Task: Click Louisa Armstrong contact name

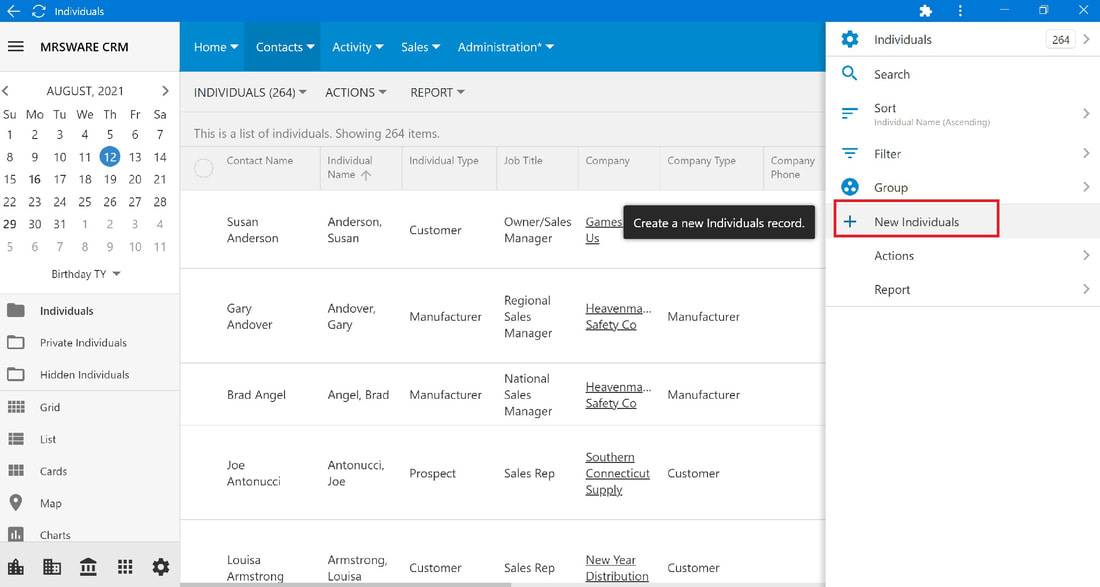Action: 255,568
